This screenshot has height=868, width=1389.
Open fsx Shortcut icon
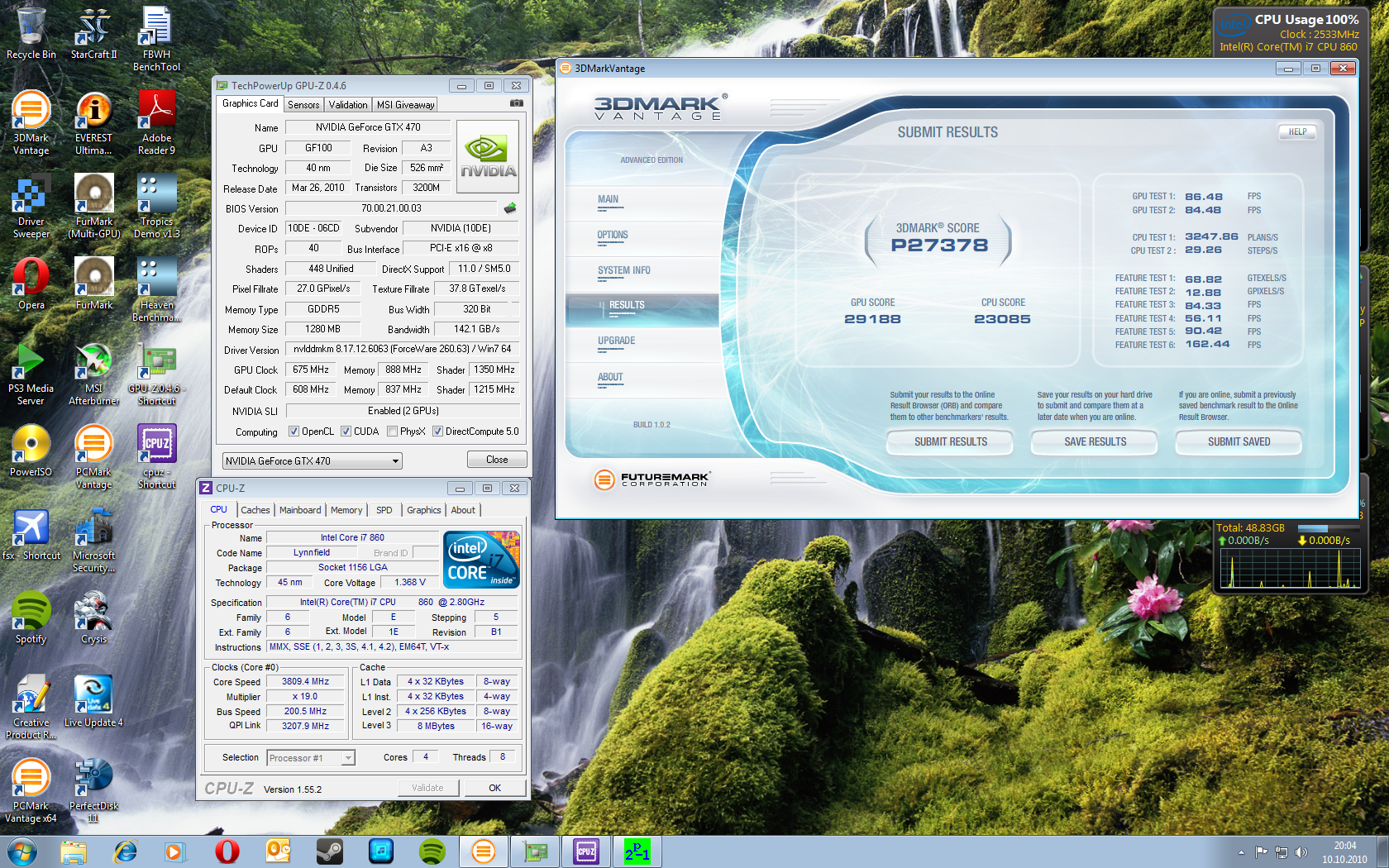click(31, 534)
